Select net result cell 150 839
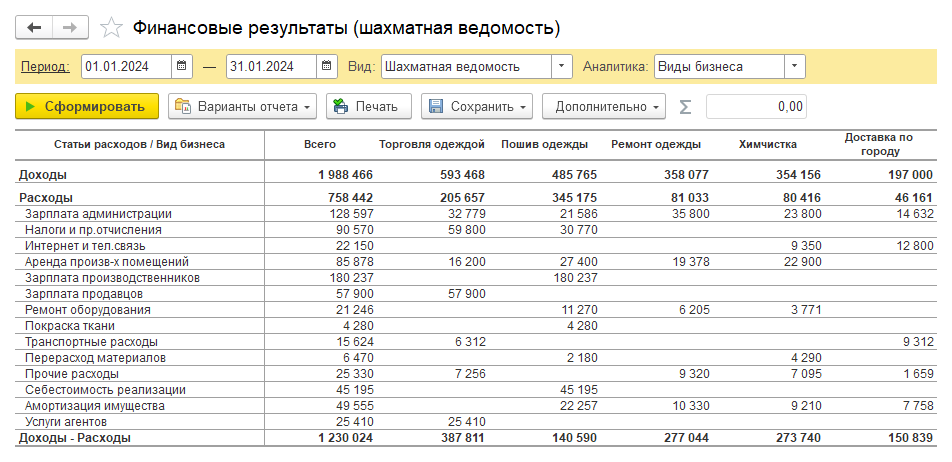 pyautogui.click(x=910, y=438)
